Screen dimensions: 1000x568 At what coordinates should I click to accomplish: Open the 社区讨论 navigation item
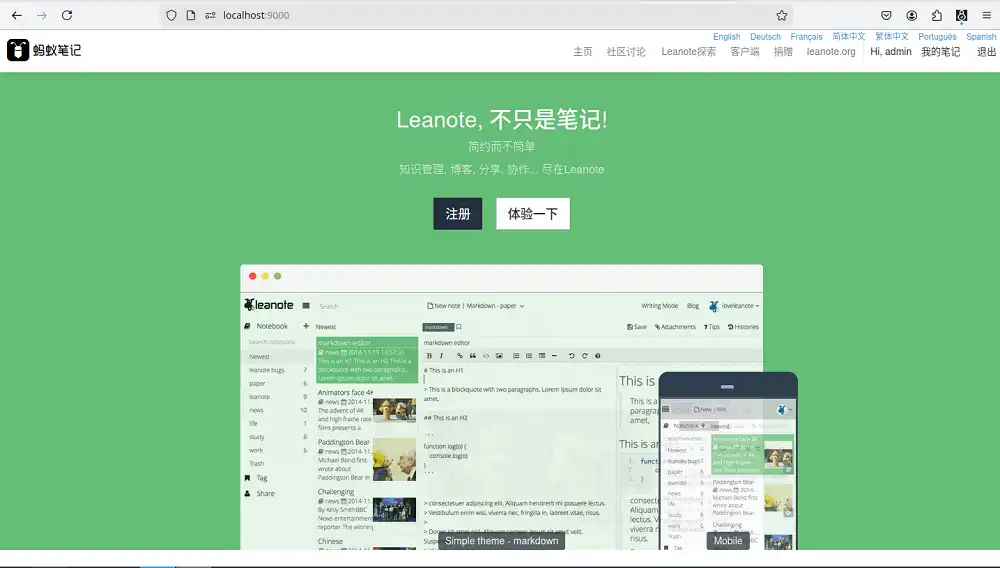coord(626,52)
